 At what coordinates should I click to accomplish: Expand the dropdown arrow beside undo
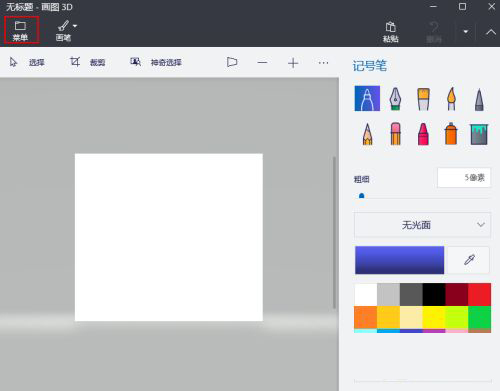pos(466,32)
